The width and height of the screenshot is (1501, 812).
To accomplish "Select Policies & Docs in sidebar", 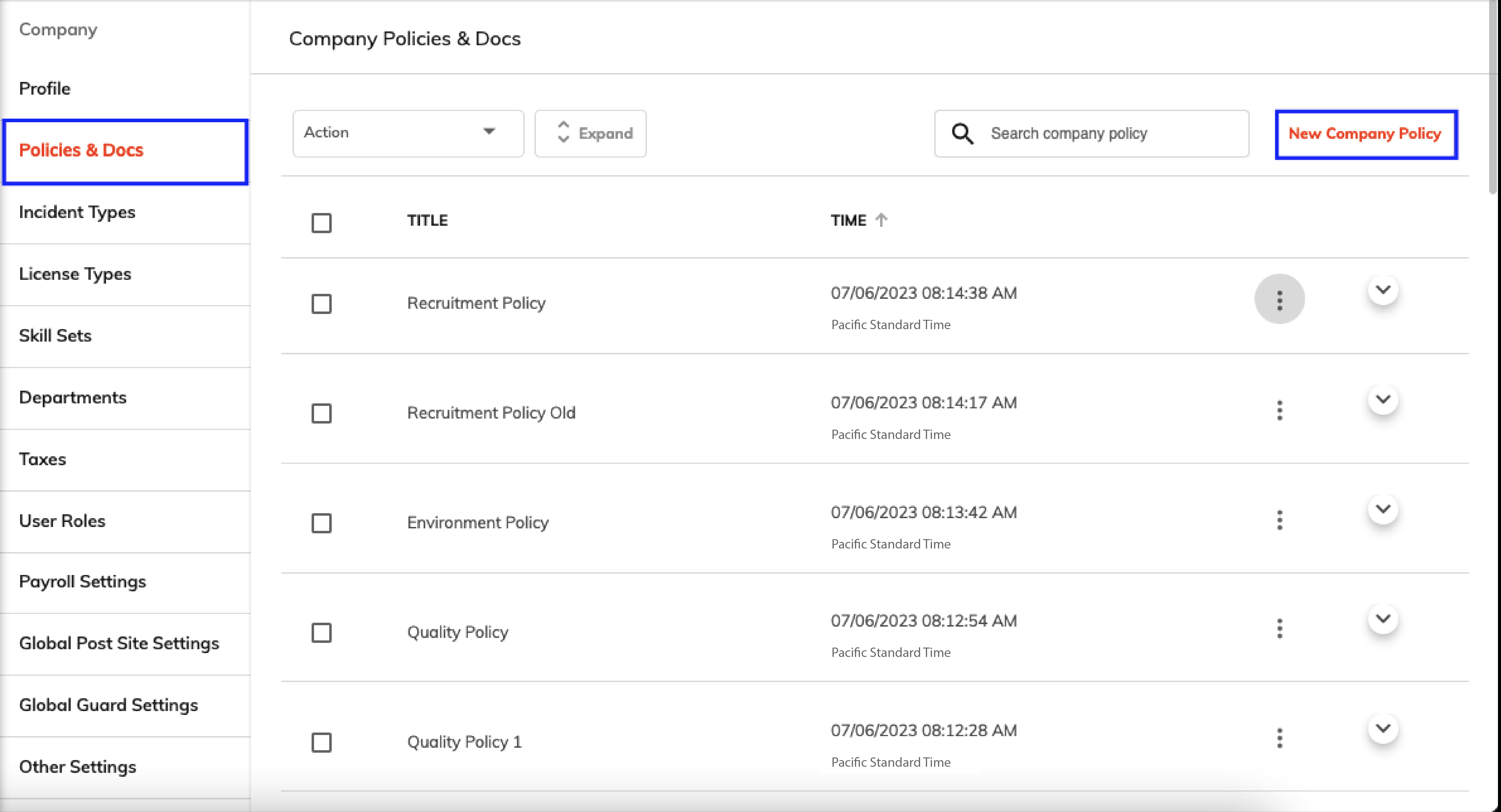I will [125, 151].
